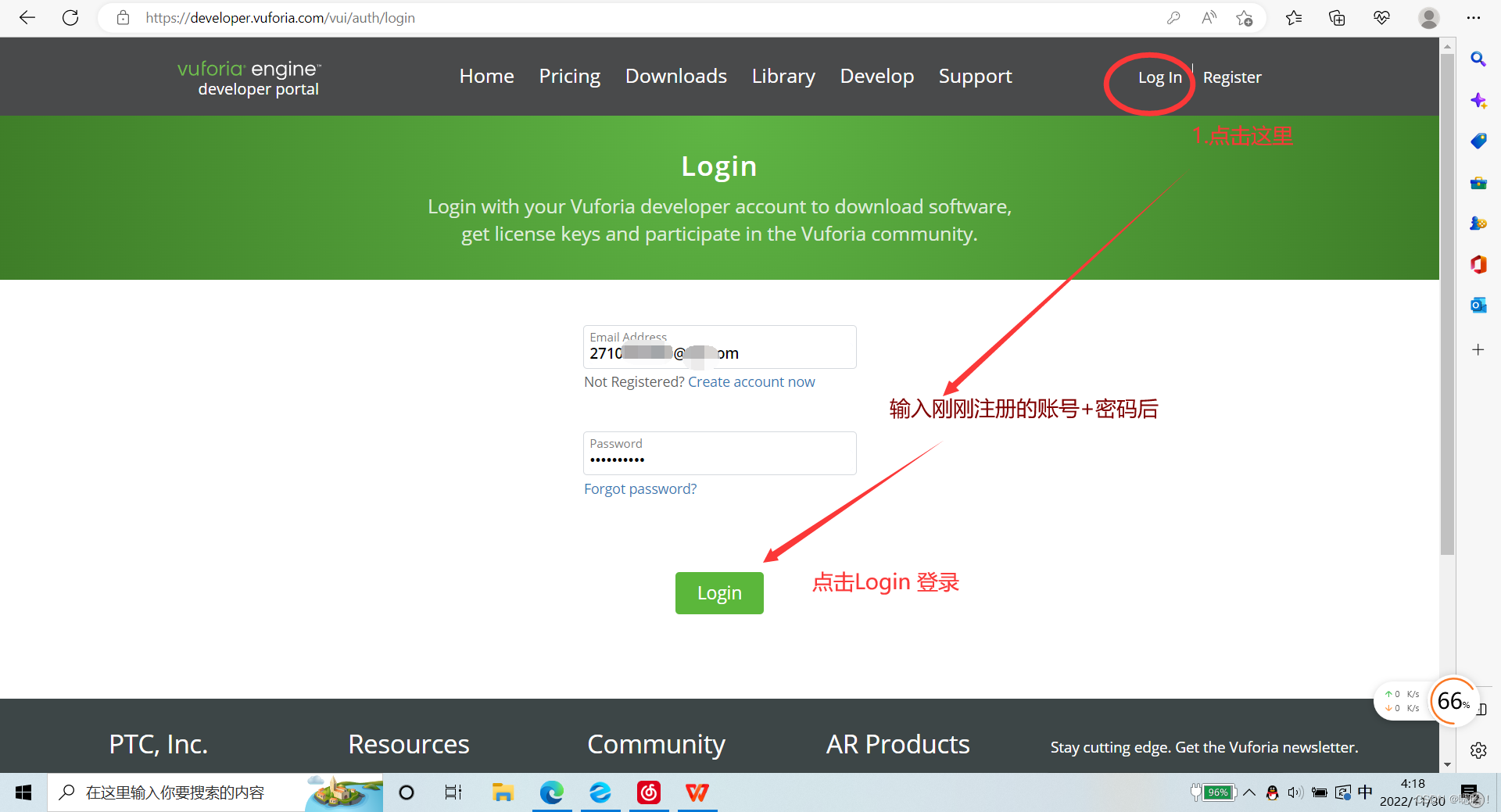
Task: Click Vuforia engine developer portal logo
Action: tap(249, 78)
